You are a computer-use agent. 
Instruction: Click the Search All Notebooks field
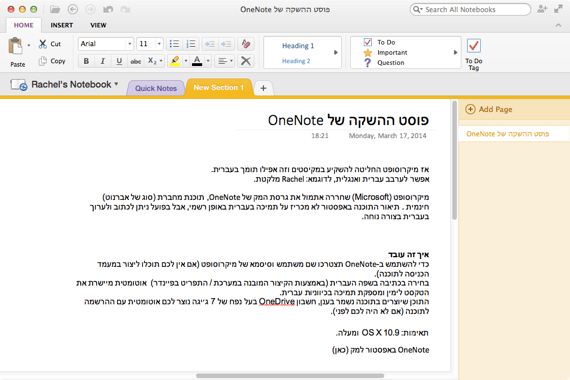coord(470,9)
